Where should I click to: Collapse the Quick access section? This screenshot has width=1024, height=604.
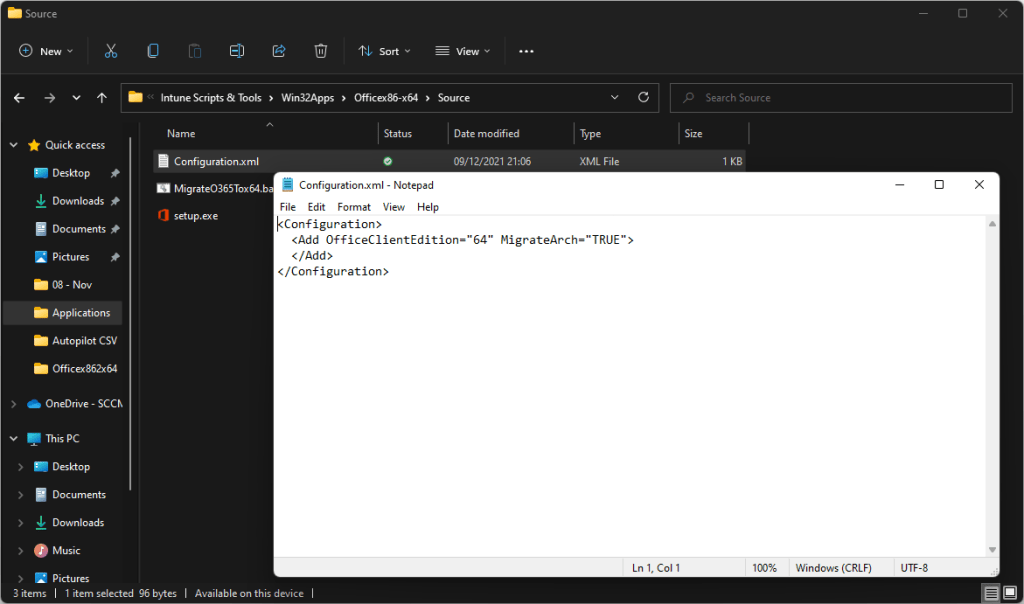click(13, 145)
